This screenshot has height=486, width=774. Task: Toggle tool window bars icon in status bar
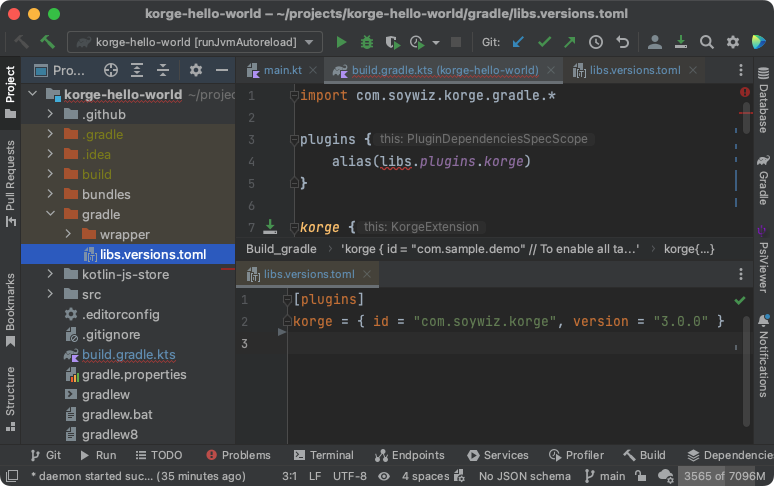pos(12,476)
